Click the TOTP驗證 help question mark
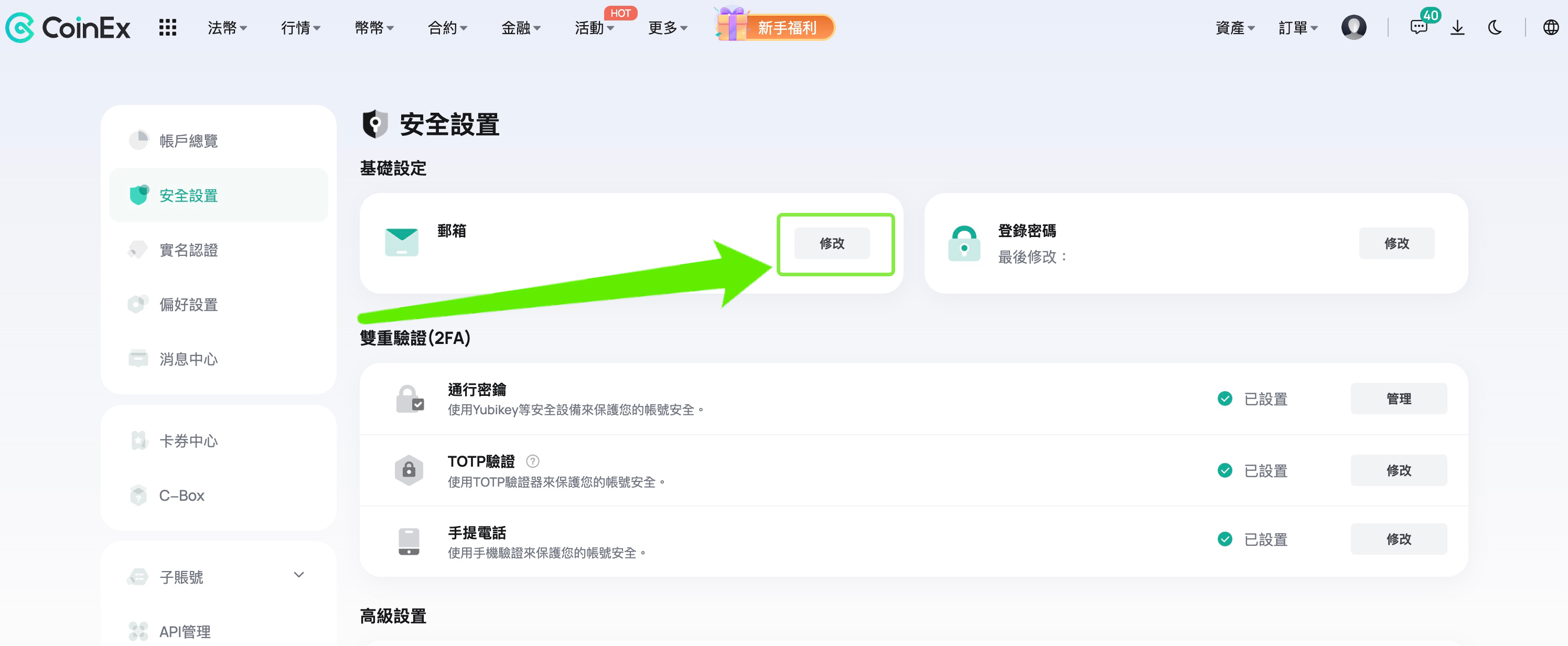Image resolution: width=1568 pixels, height=646 pixels. [533, 461]
